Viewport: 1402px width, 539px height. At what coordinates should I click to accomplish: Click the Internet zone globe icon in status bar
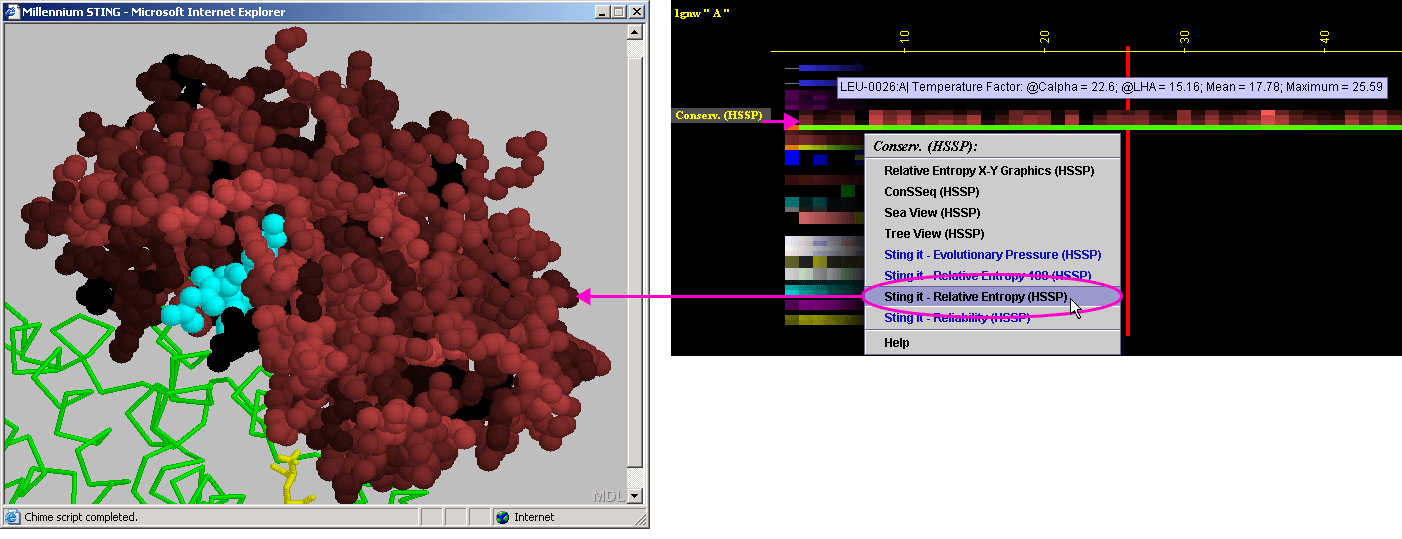point(502,517)
